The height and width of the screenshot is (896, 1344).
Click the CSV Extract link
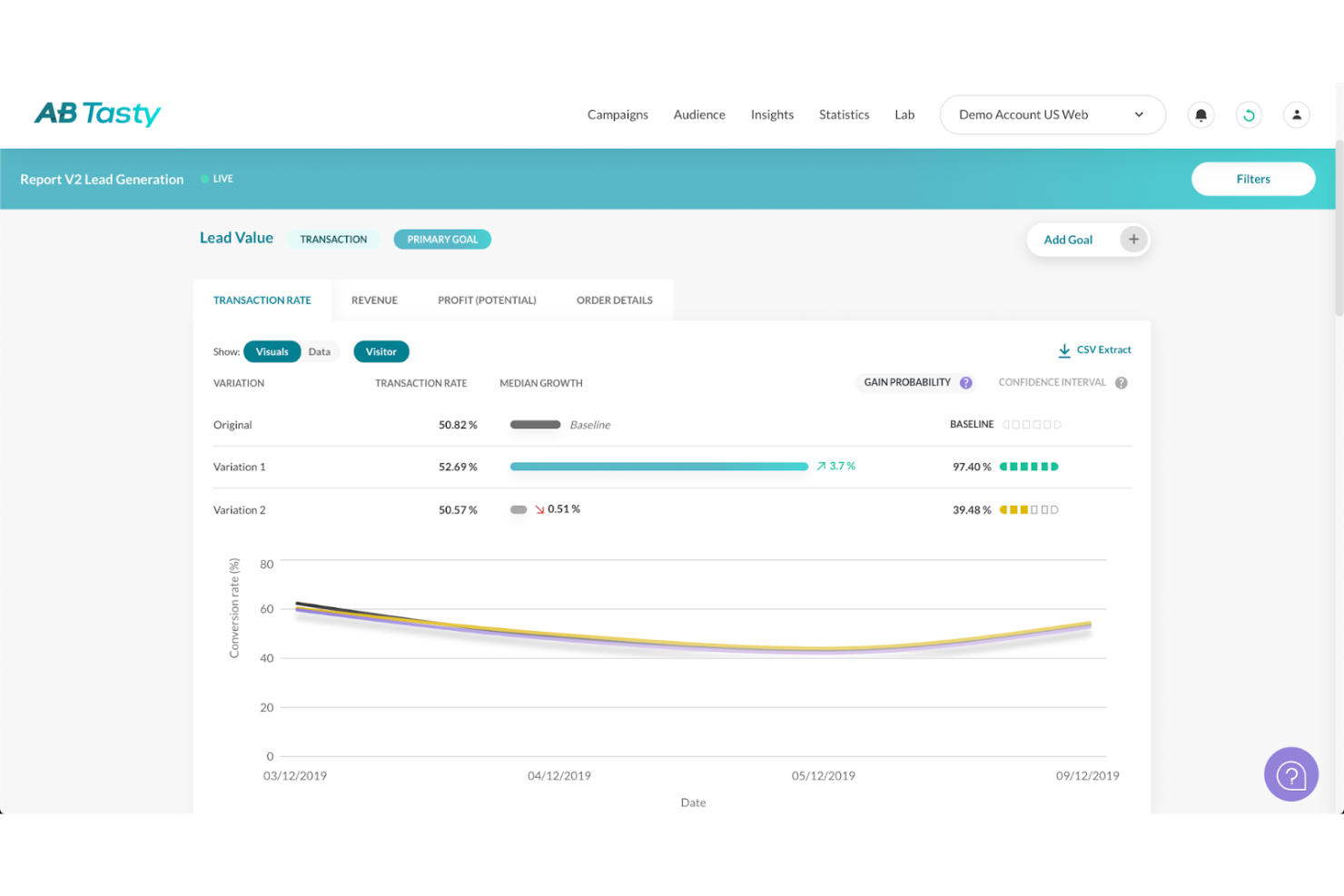[x=1103, y=350]
